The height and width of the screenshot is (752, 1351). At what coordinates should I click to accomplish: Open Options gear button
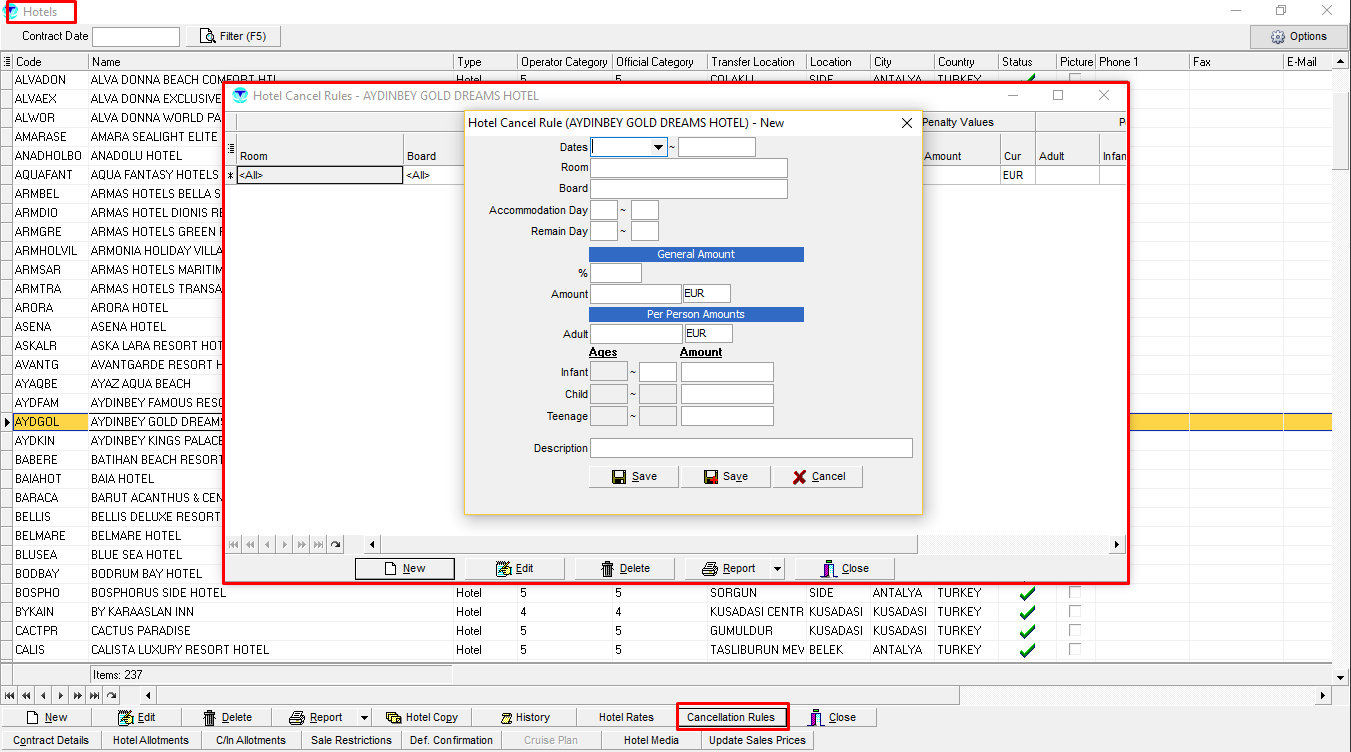click(x=1298, y=36)
